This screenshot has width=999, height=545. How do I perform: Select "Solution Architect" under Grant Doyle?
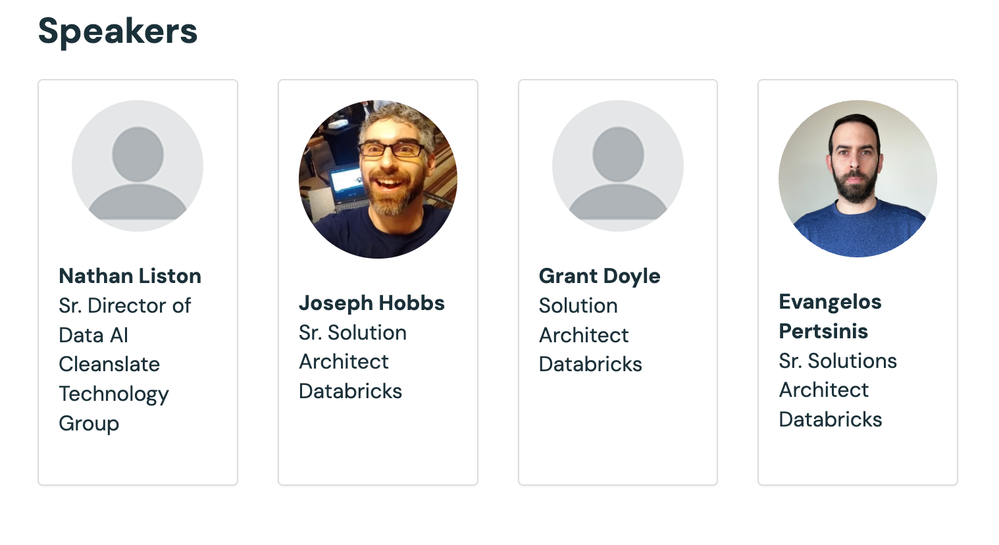(583, 320)
